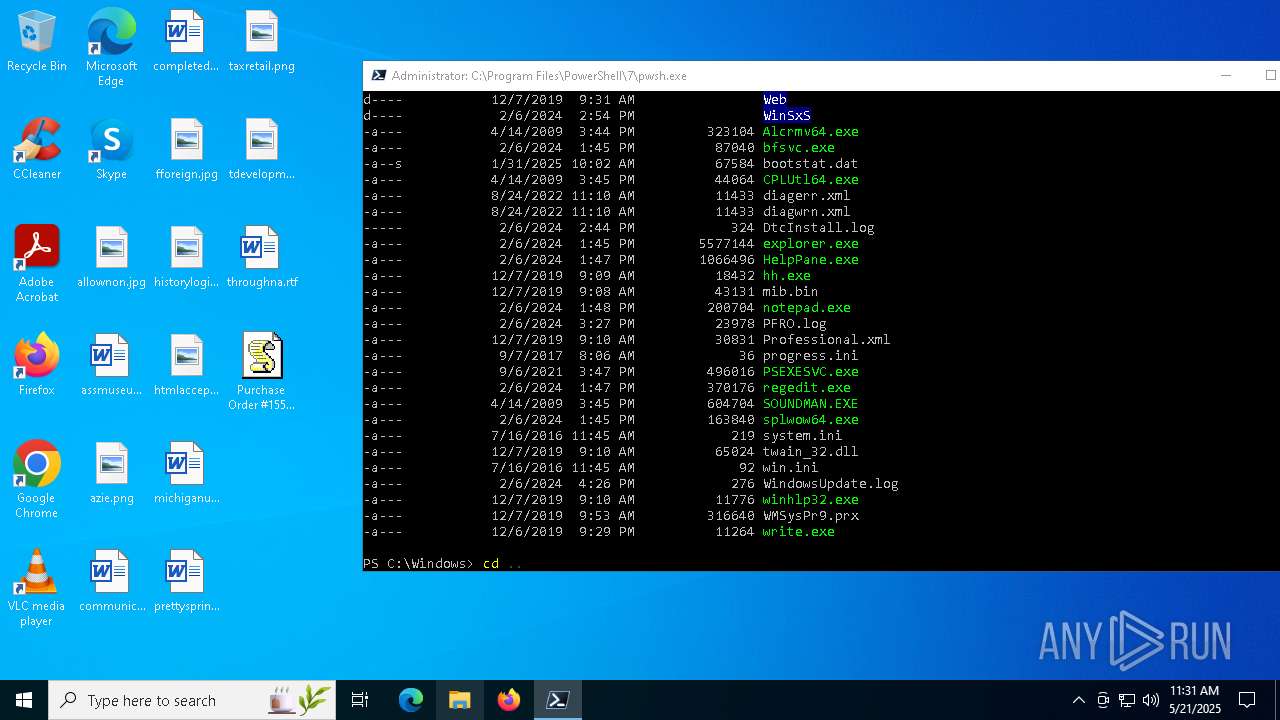Launch Edge from the taskbar

coord(411,700)
